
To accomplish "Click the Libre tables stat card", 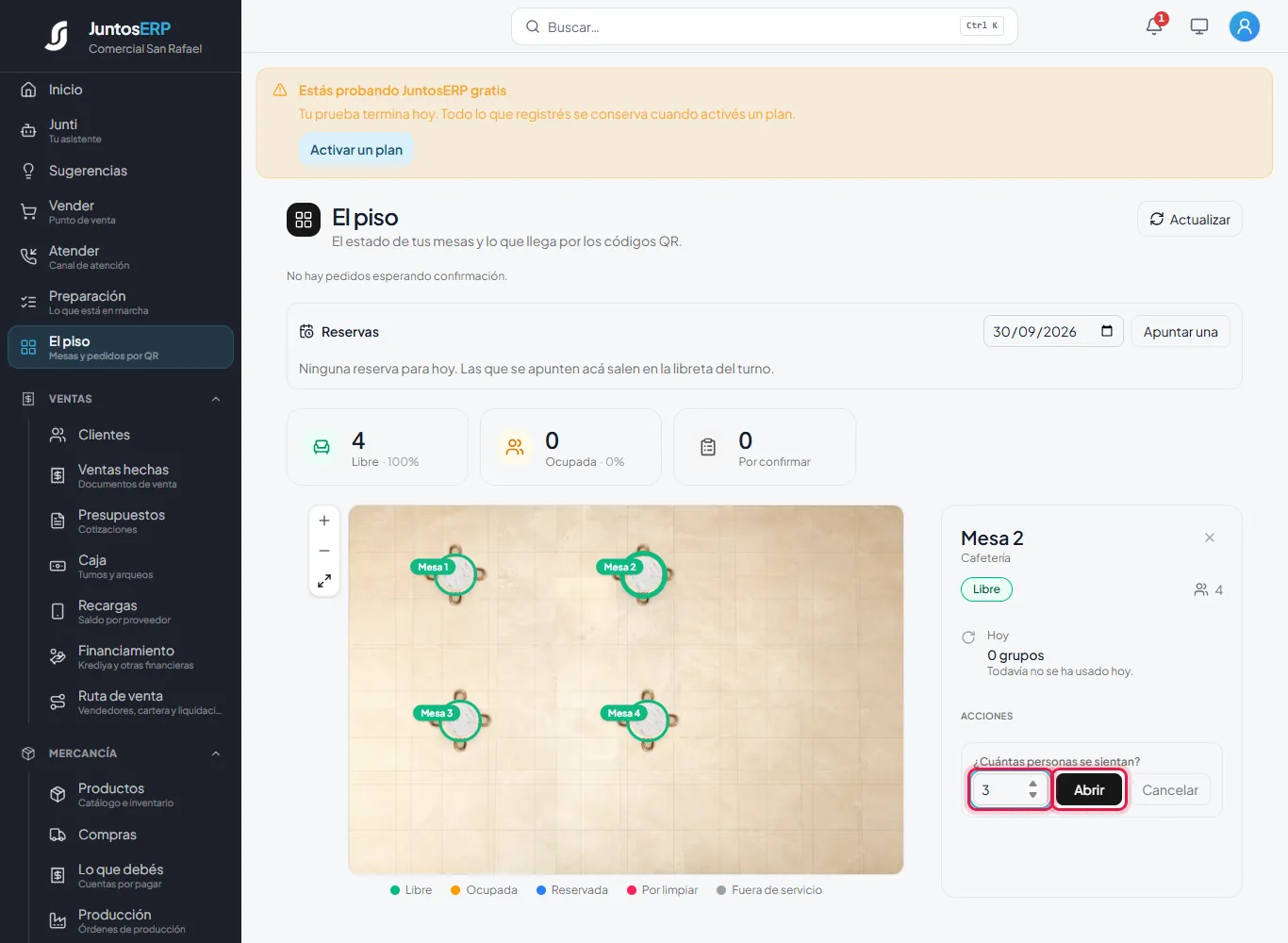I will 377,447.
